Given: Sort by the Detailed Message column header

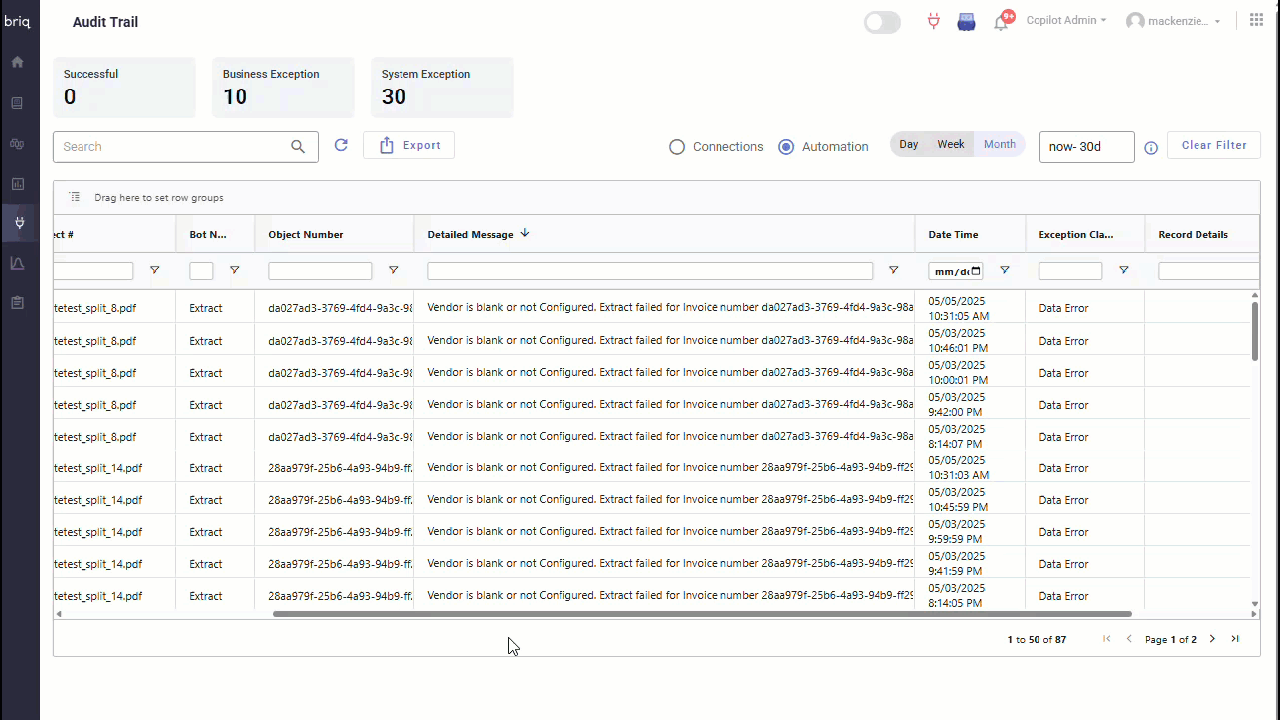Looking at the screenshot, I should (470, 234).
